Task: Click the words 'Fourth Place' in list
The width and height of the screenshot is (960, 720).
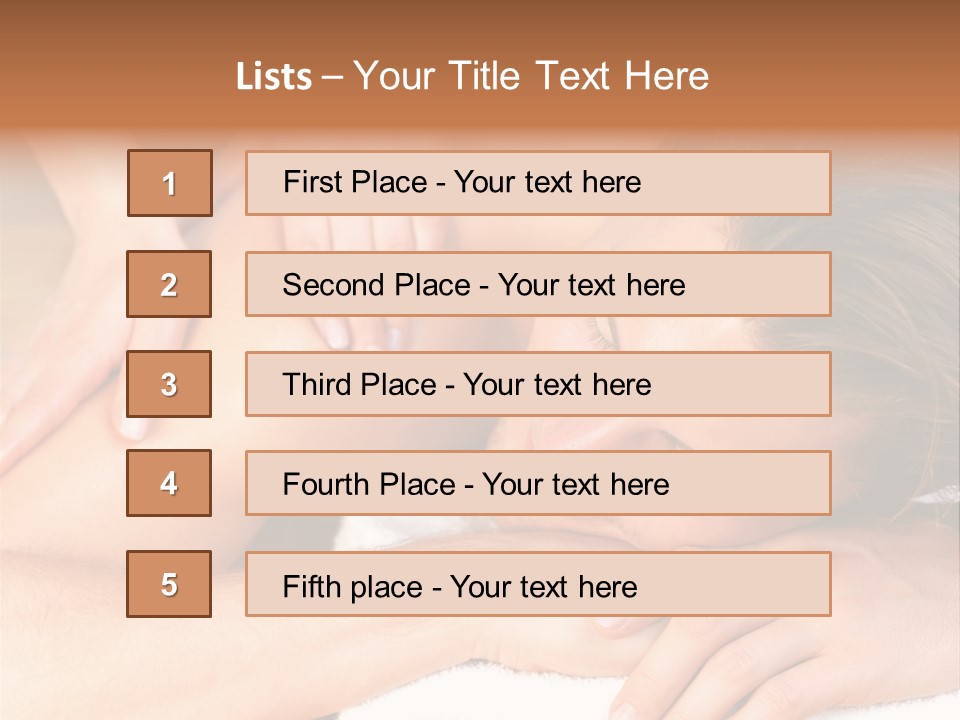Action: [369, 484]
